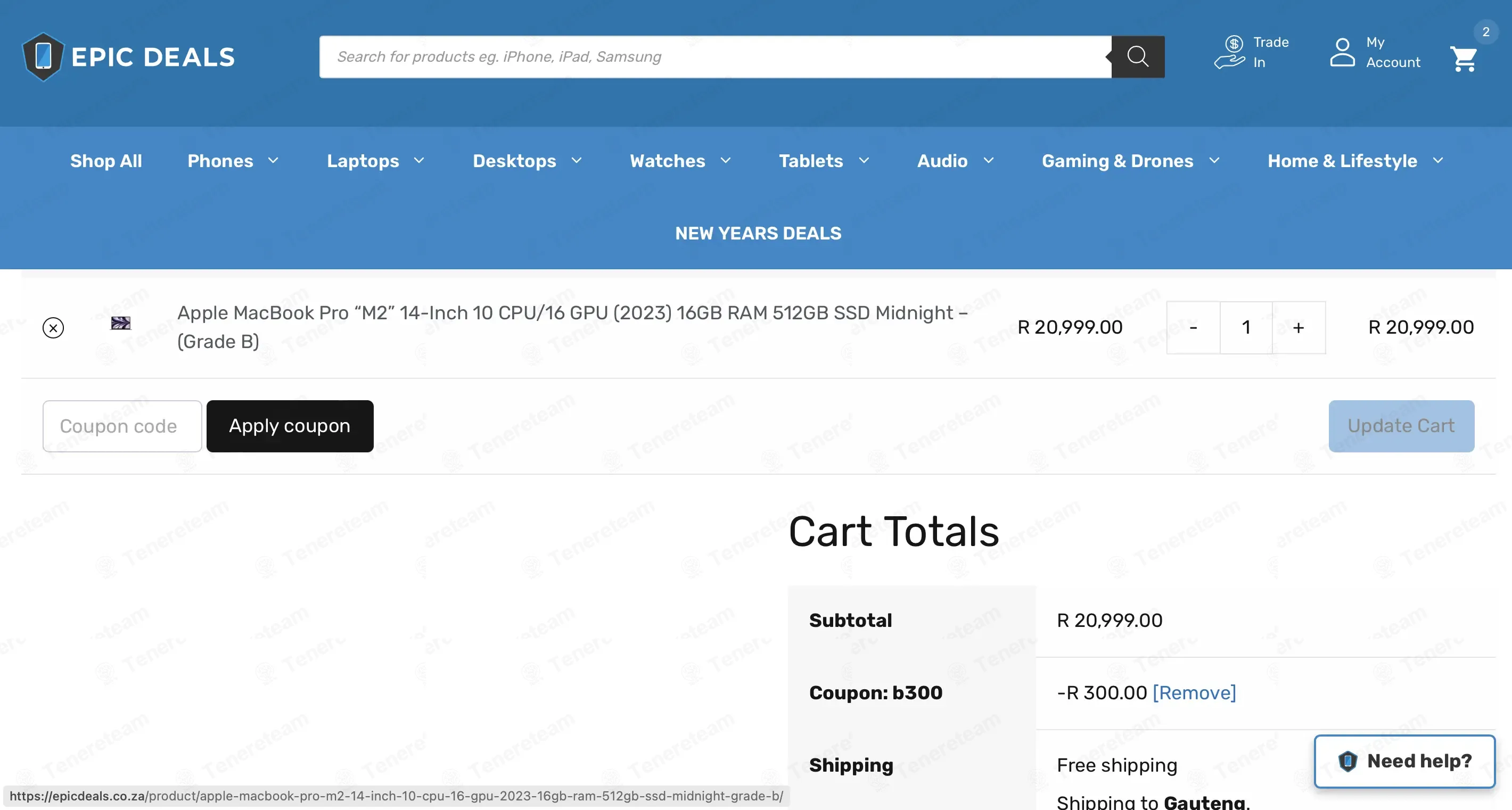
Task: Click the Trade In text link
Action: pyautogui.click(x=1271, y=52)
